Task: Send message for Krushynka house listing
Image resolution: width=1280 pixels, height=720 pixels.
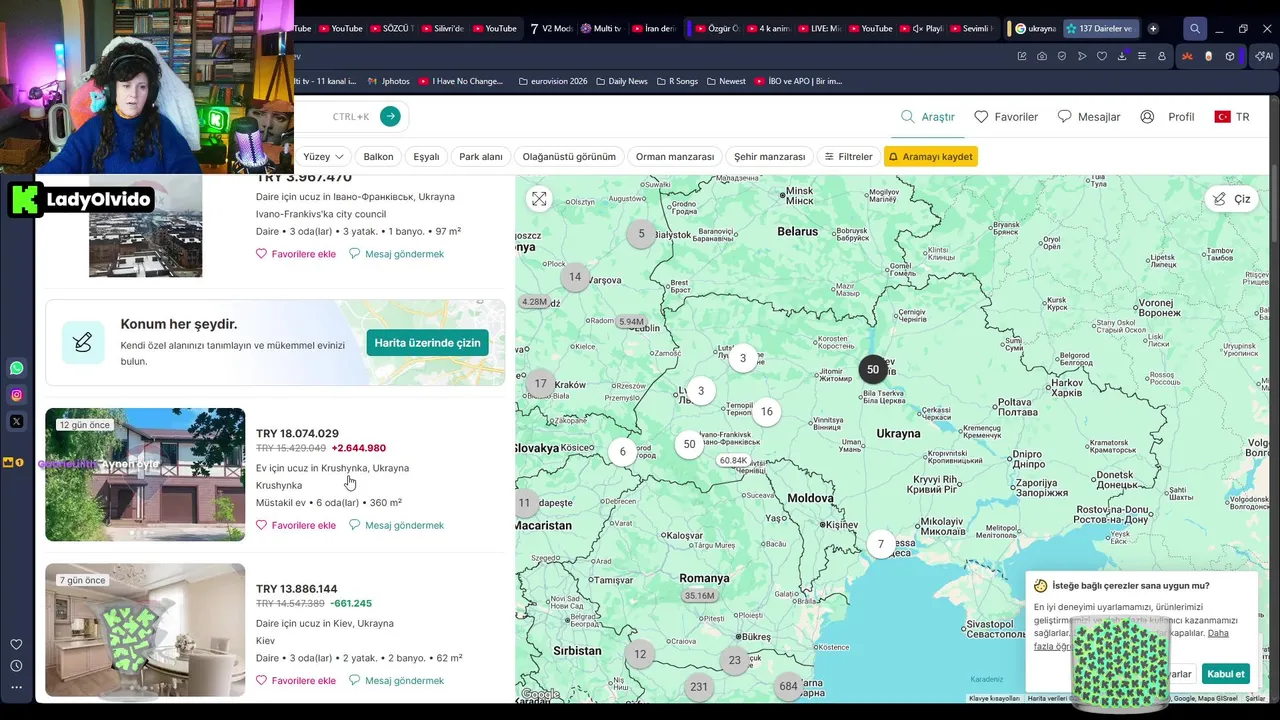Action: (x=396, y=525)
